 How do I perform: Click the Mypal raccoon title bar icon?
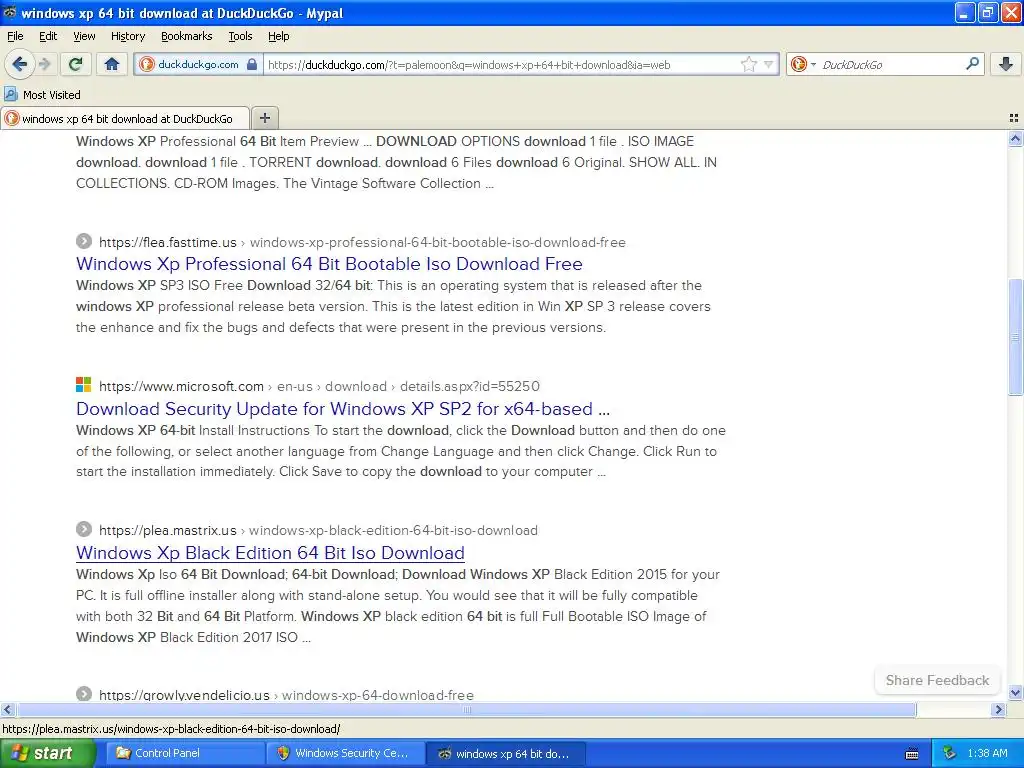click(x=10, y=12)
